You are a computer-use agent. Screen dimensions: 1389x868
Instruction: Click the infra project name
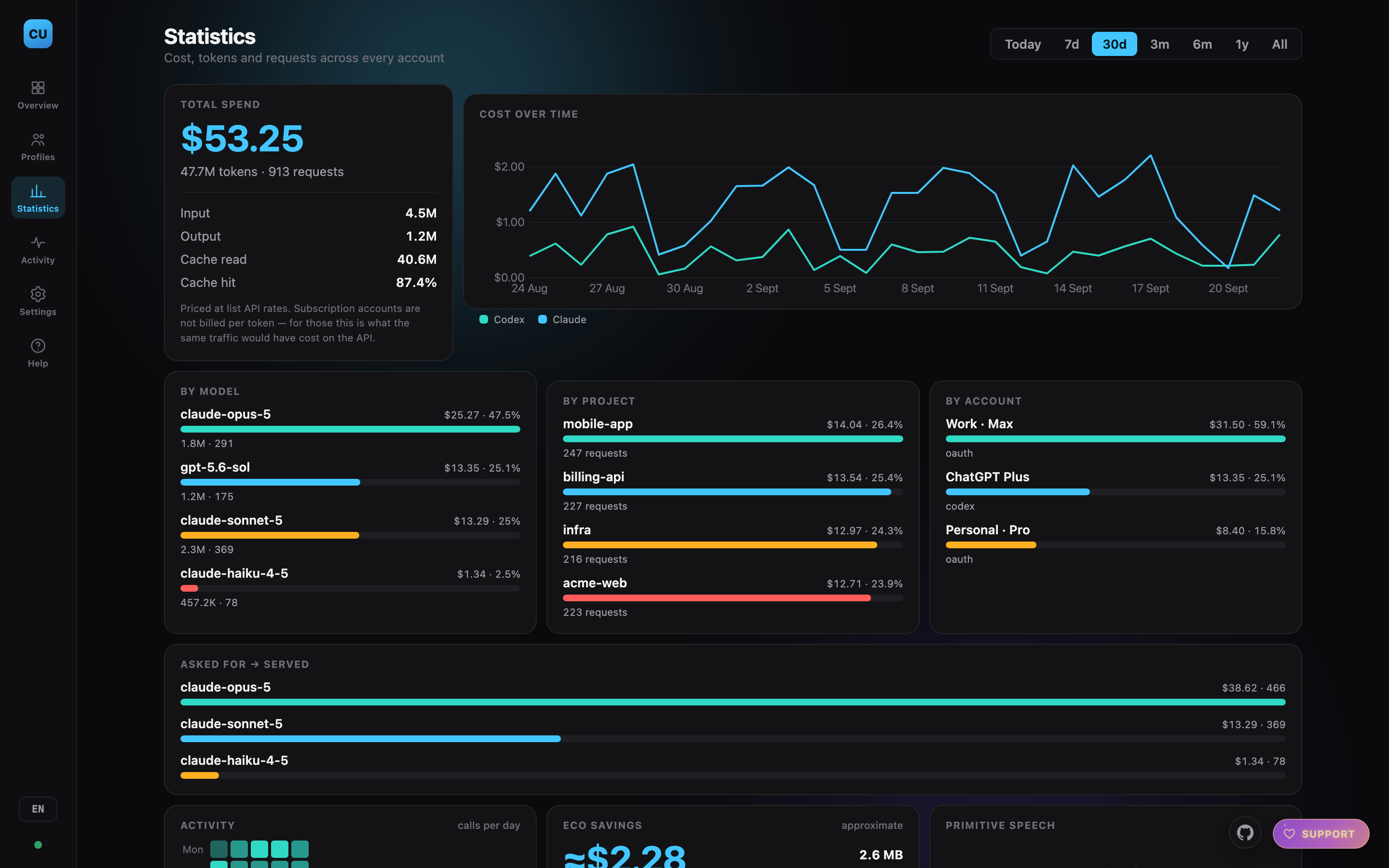coord(577,530)
